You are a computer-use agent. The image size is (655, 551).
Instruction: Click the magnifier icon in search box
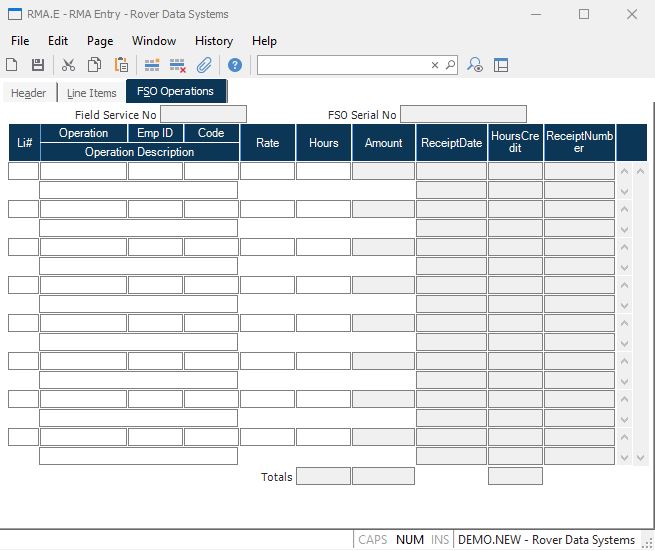coord(450,65)
